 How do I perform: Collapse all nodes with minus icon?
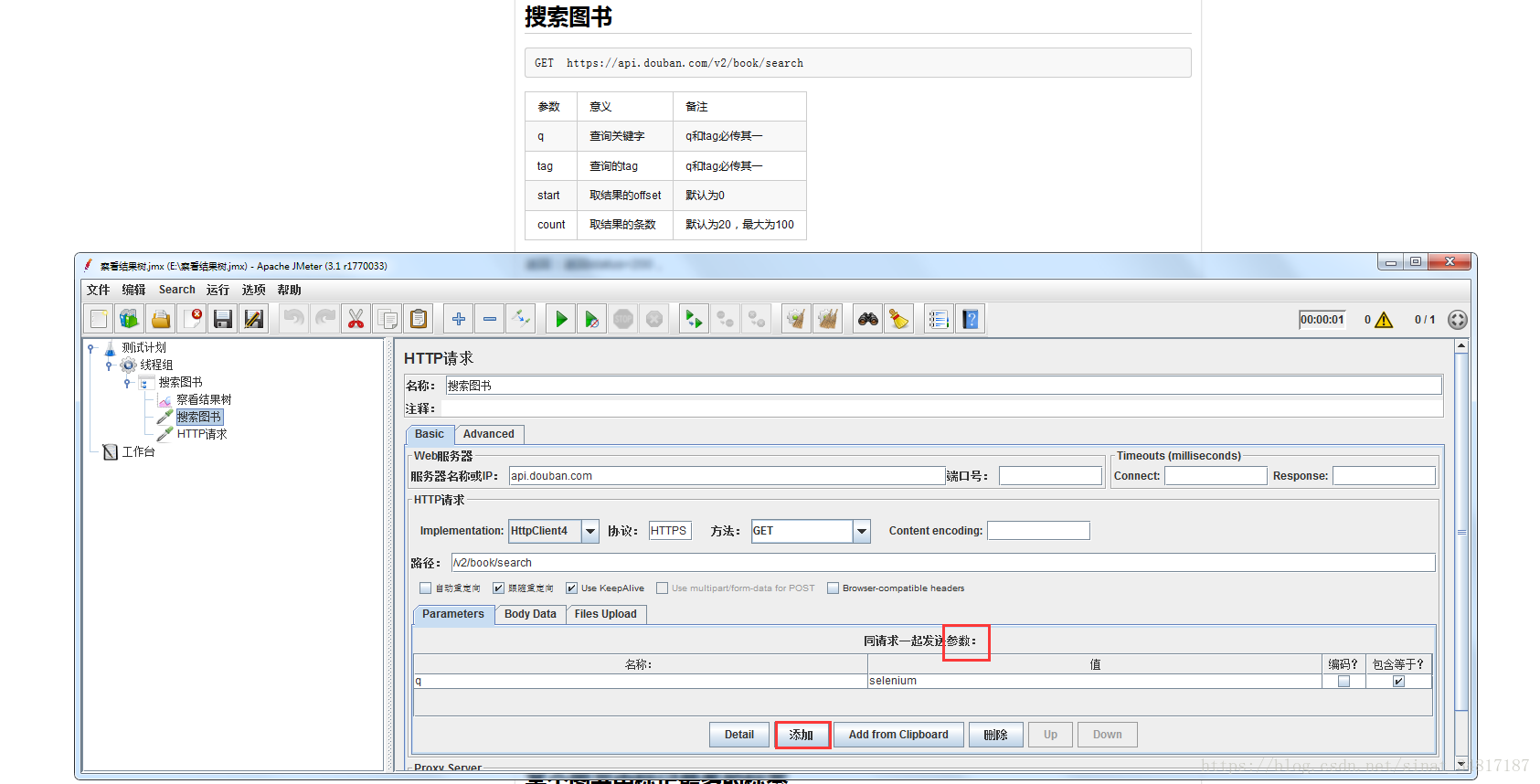click(x=490, y=319)
